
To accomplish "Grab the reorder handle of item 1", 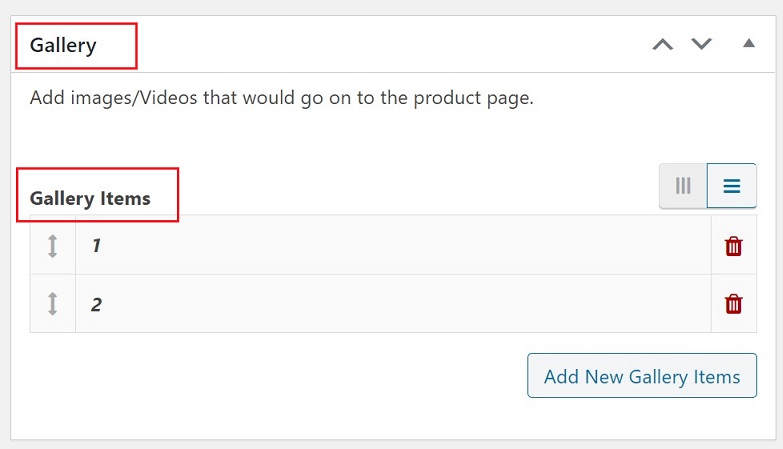I will point(53,246).
